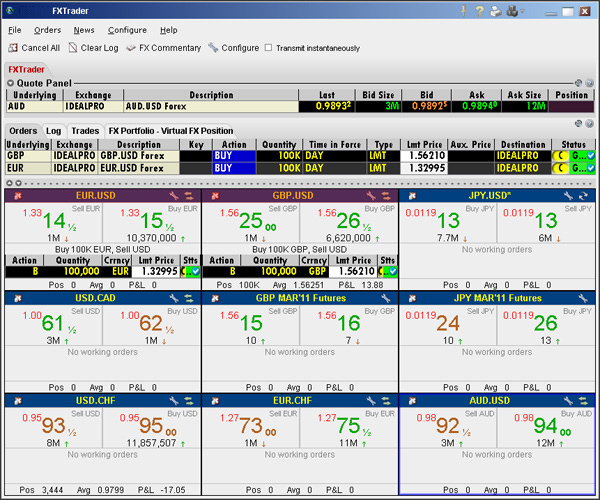Collapse the Quote Panel expander
The width and height of the screenshot is (600, 500).
tap(11, 83)
